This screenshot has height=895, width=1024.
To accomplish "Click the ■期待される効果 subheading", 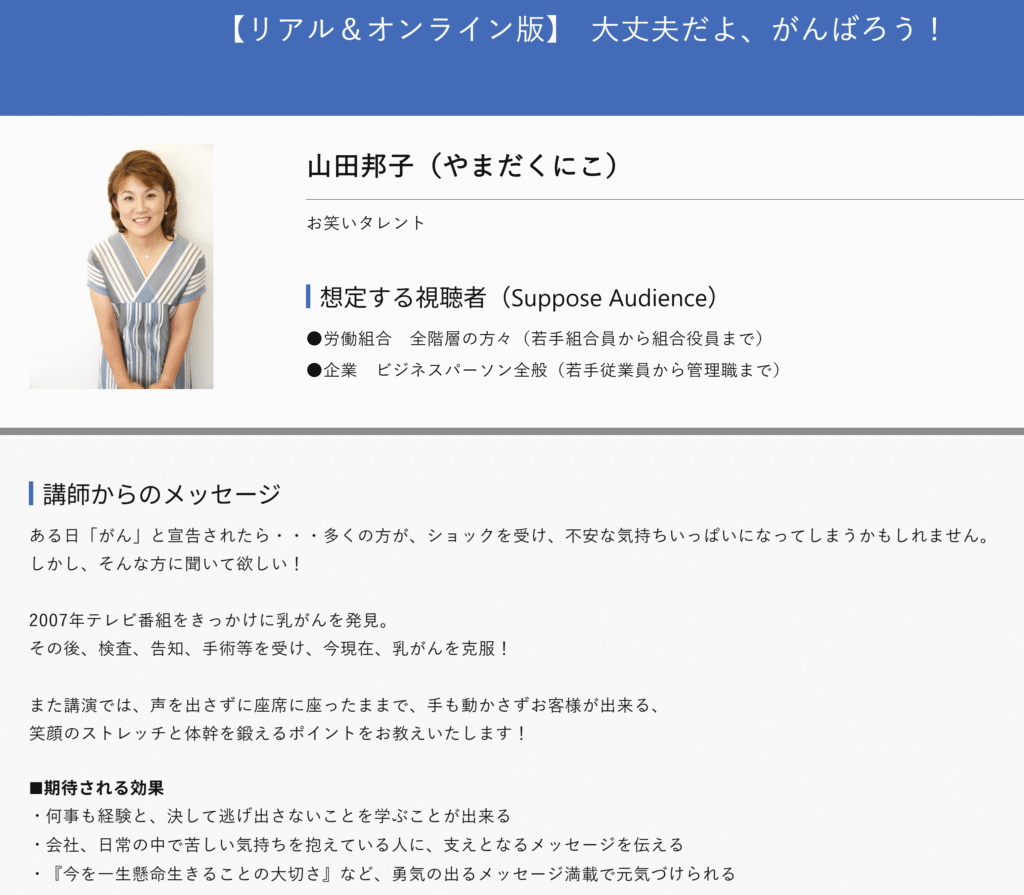I will pos(97,788).
